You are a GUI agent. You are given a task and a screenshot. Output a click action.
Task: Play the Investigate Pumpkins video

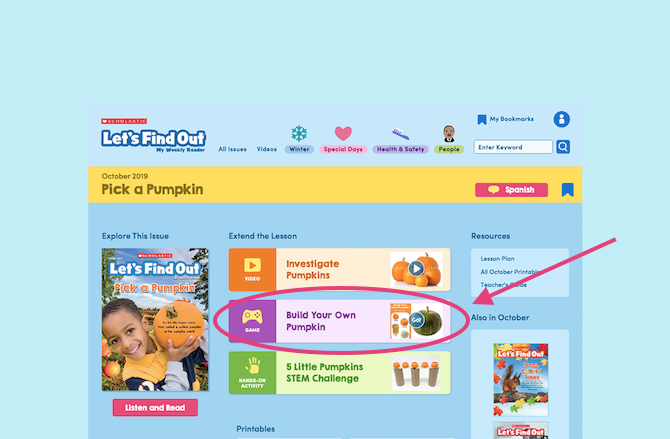(339, 270)
